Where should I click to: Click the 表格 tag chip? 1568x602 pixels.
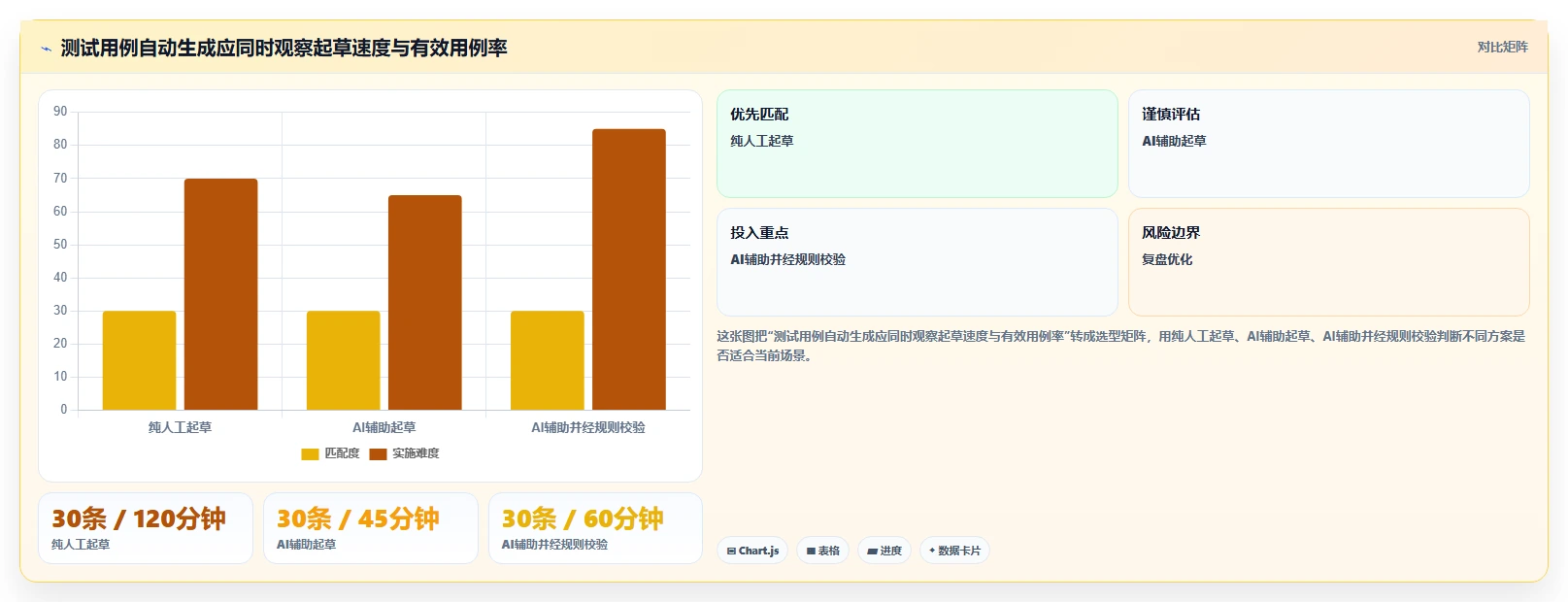tap(822, 551)
